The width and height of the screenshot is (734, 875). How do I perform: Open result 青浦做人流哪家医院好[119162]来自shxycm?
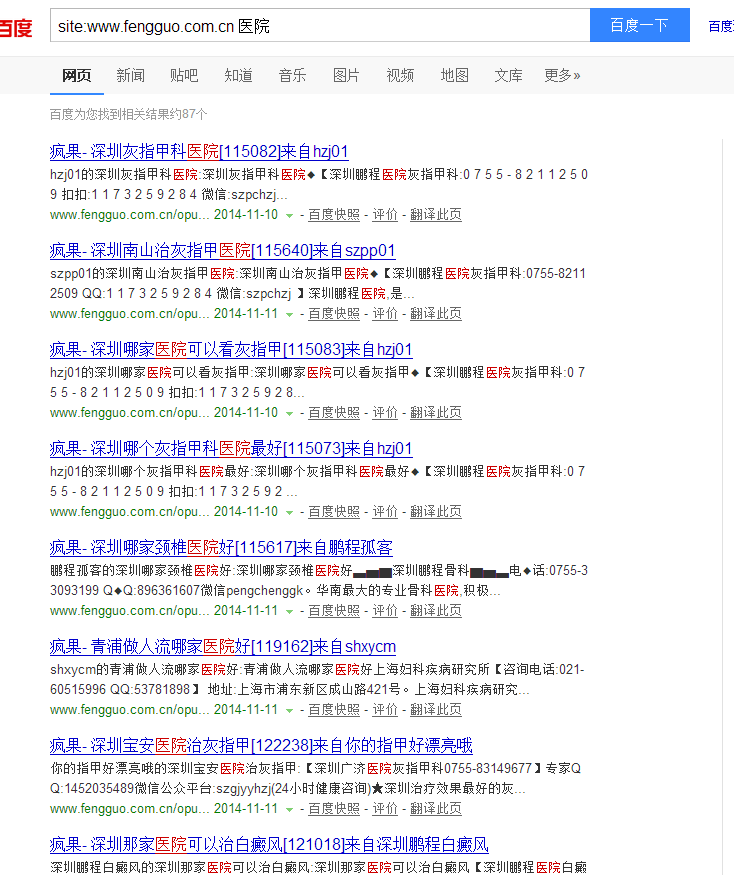(x=223, y=646)
